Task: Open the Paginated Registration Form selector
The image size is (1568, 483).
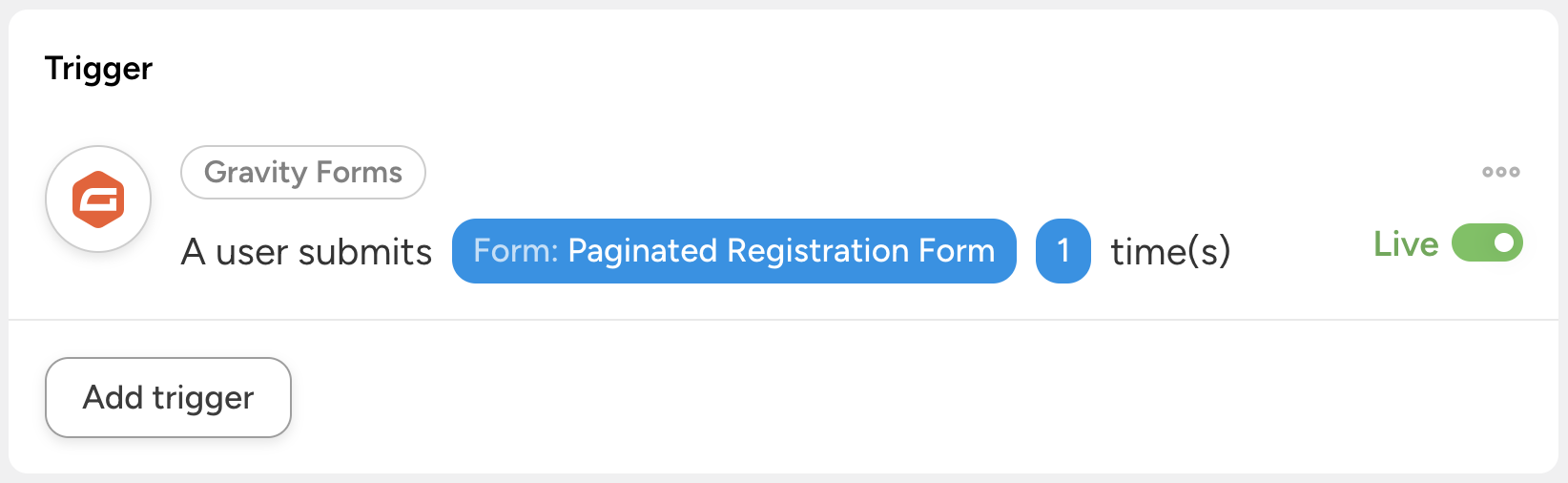Action: click(733, 251)
